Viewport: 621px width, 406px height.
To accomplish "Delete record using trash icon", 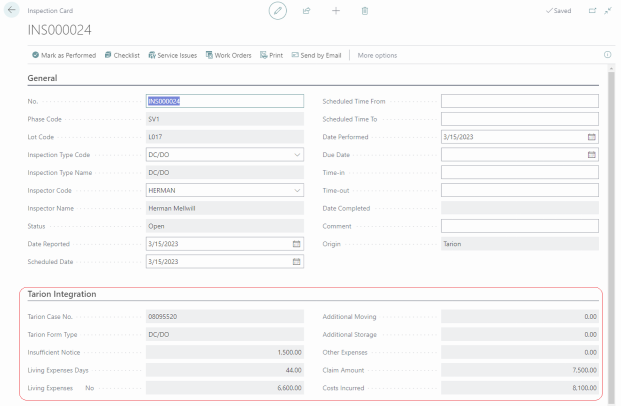I will 365,11.
